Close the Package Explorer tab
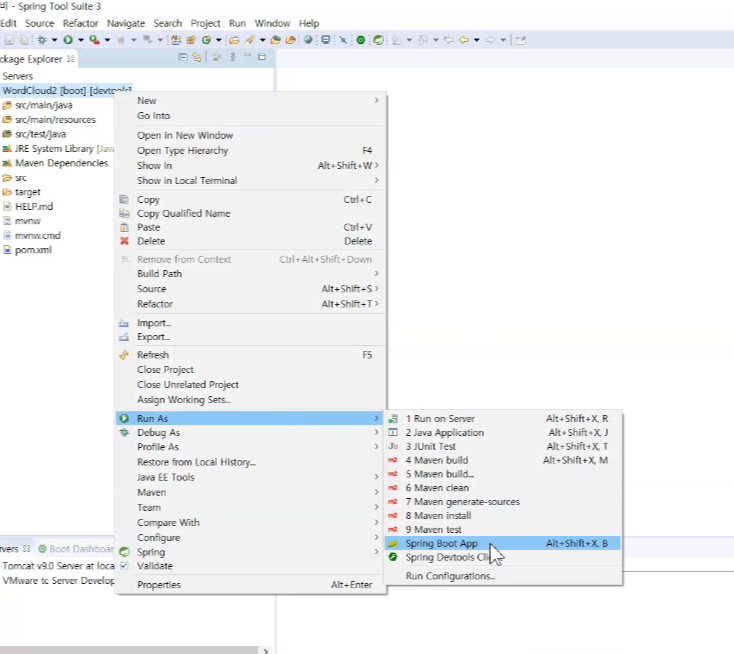 tap(70, 59)
